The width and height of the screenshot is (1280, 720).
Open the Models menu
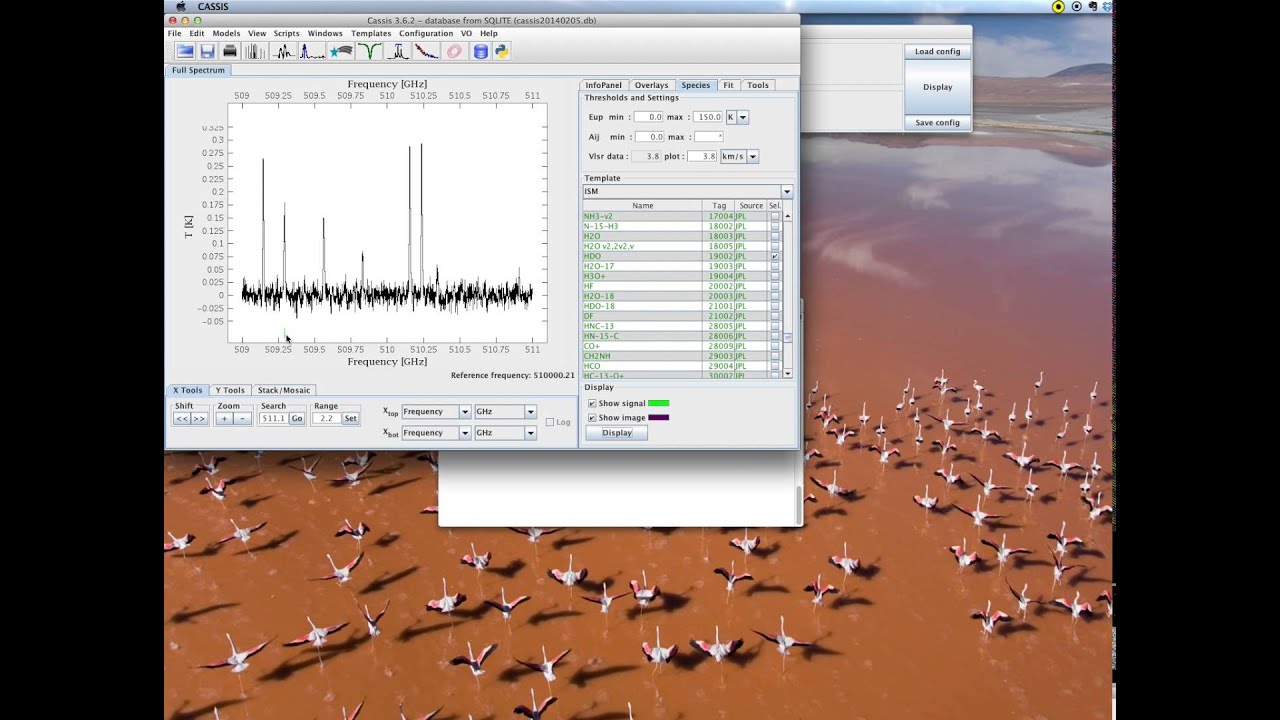226,33
